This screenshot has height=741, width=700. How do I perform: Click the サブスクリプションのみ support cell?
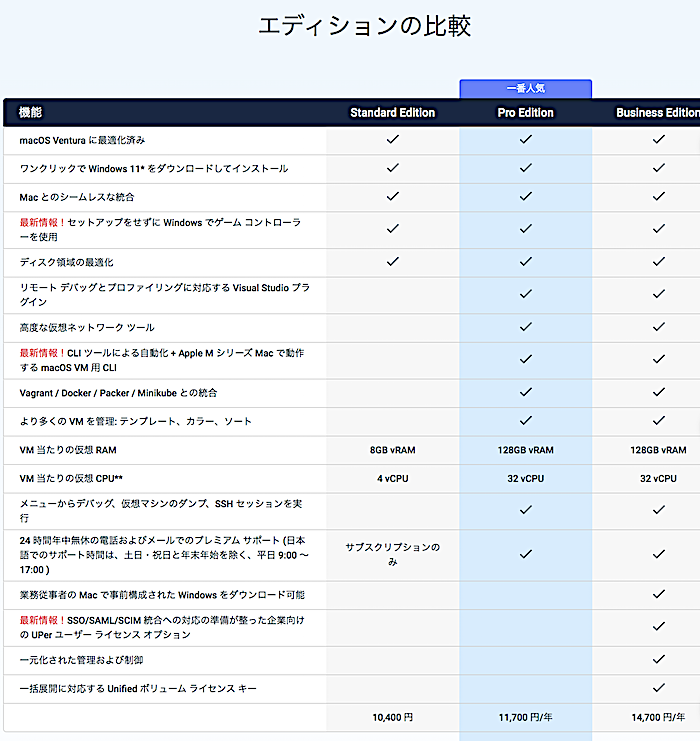[393, 554]
